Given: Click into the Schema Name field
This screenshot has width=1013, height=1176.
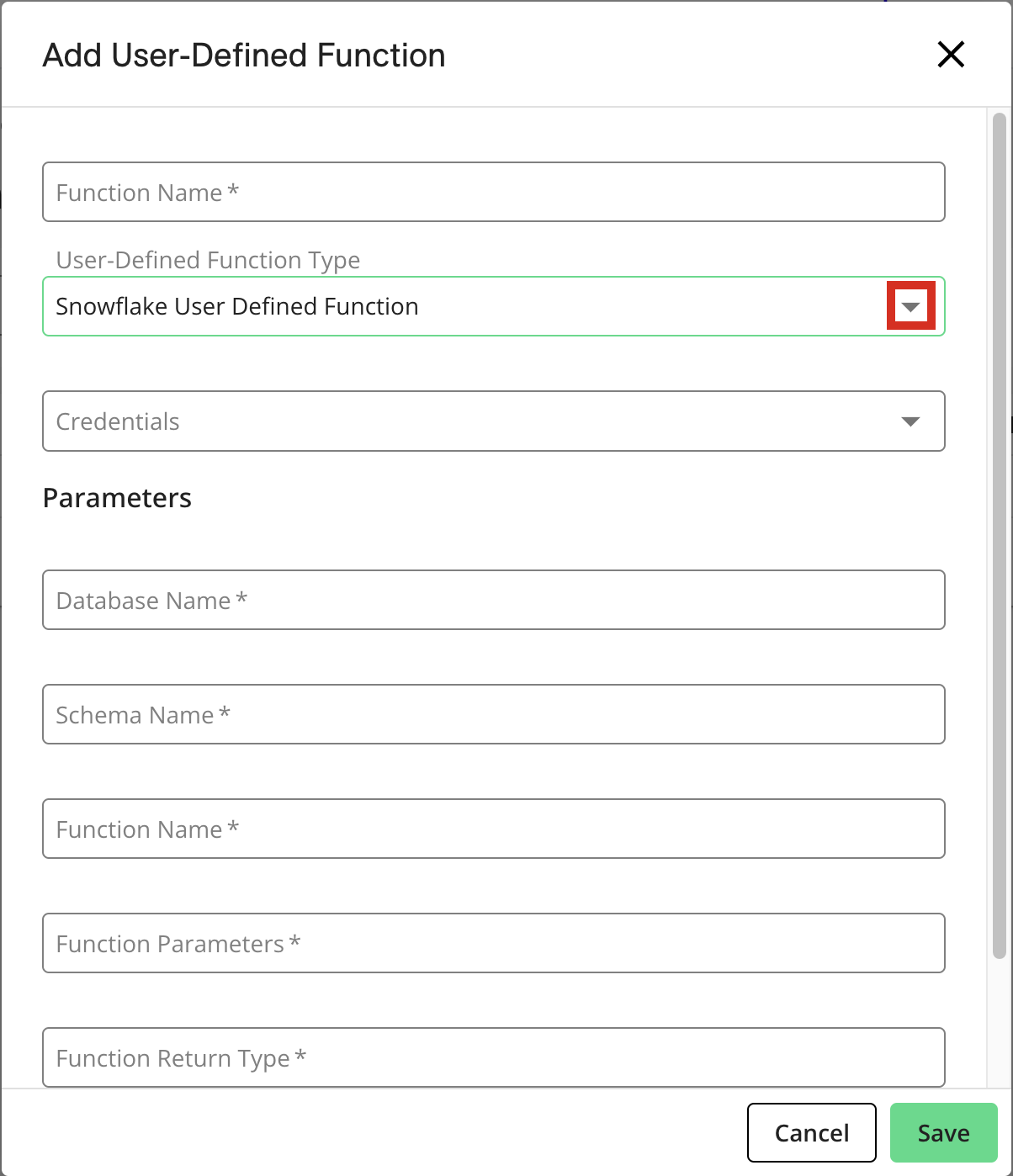Looking at the screenshot, I should (x=493, y=715).
